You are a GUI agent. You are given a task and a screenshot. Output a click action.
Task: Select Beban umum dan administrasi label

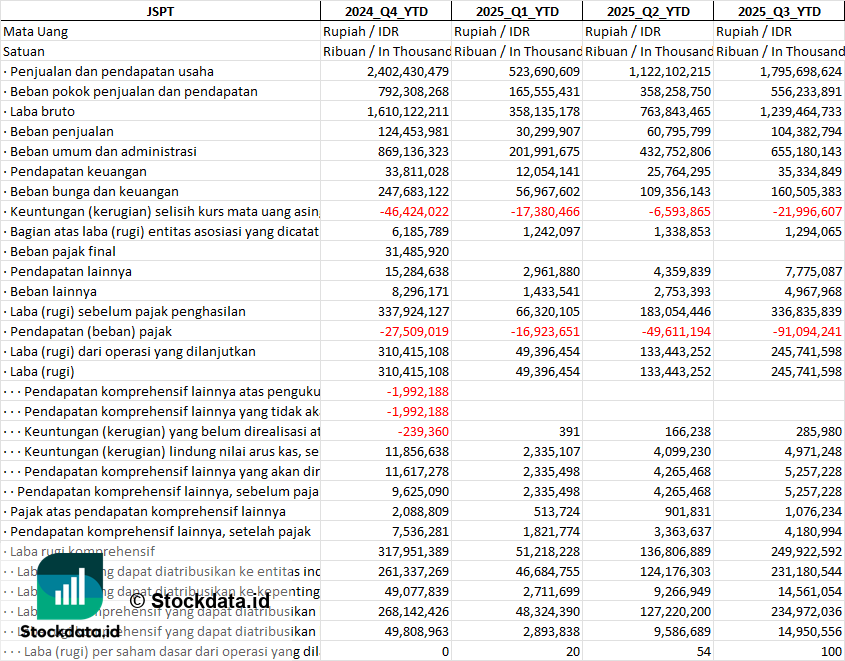tap(103, 151)
